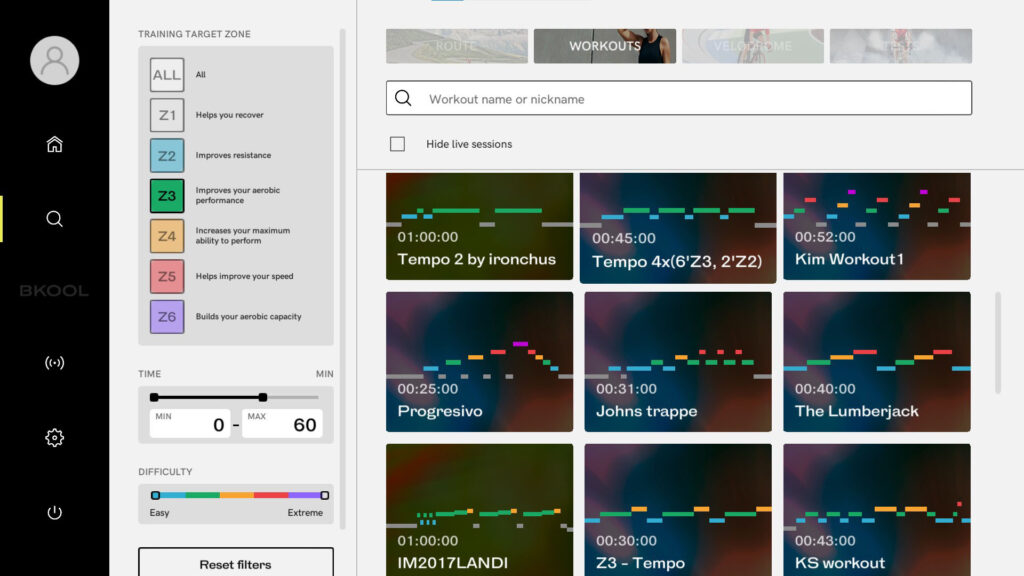The image size is (1024, 576).
Task: Click the time slider maximum handle
Action: pos(263,397)
